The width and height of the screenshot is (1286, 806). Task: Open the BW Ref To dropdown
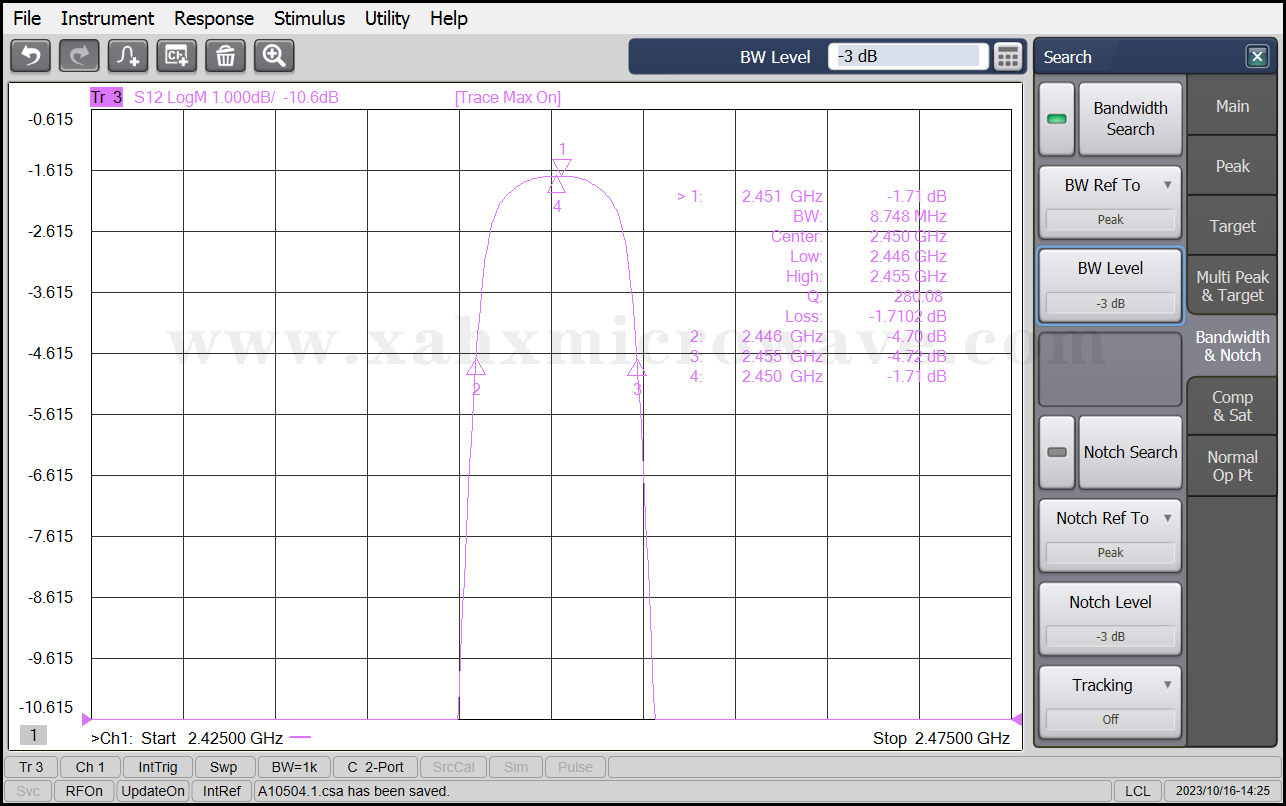[x=1110, y=201]
